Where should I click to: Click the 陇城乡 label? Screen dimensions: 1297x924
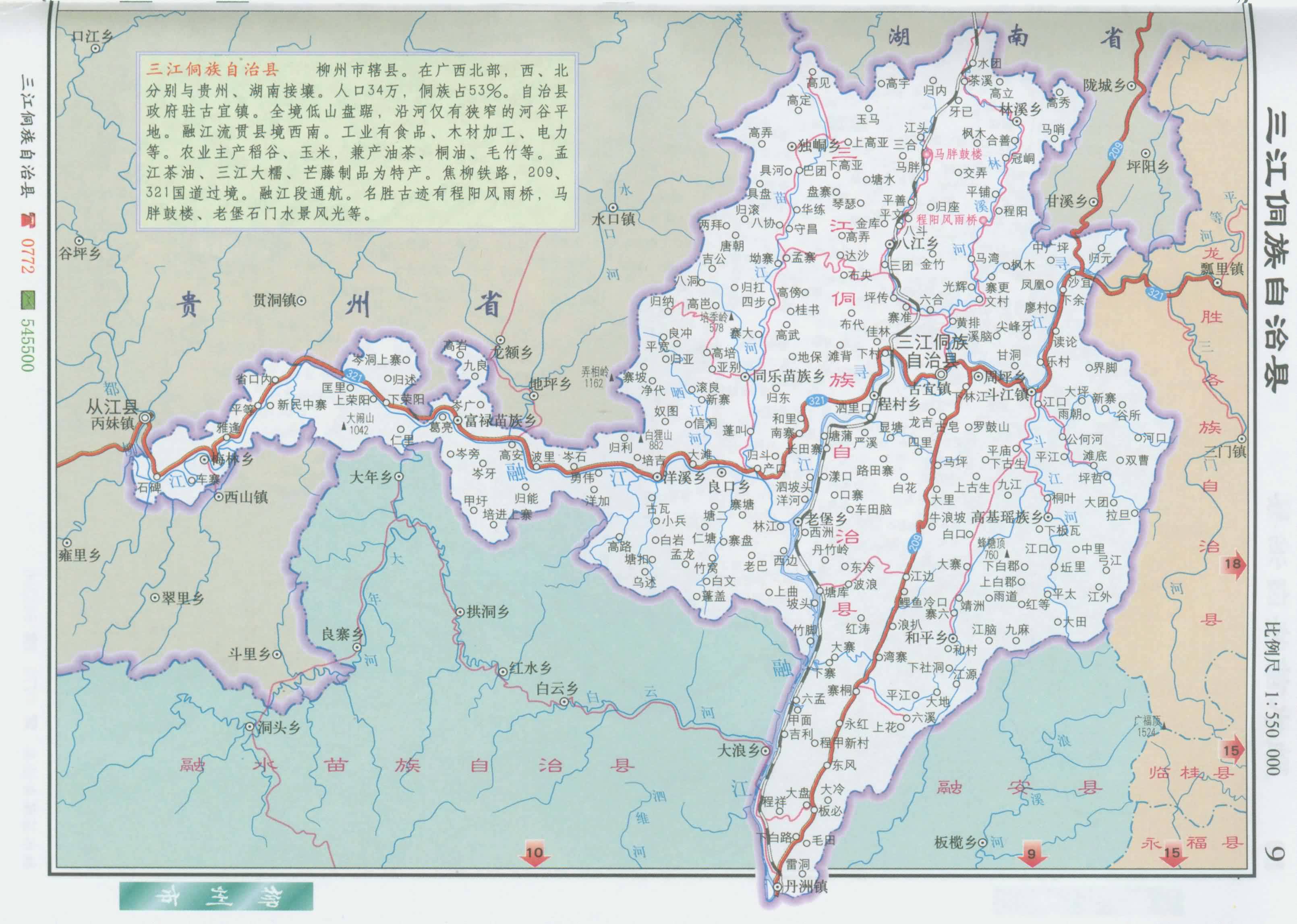click(x=1104, y=86)
